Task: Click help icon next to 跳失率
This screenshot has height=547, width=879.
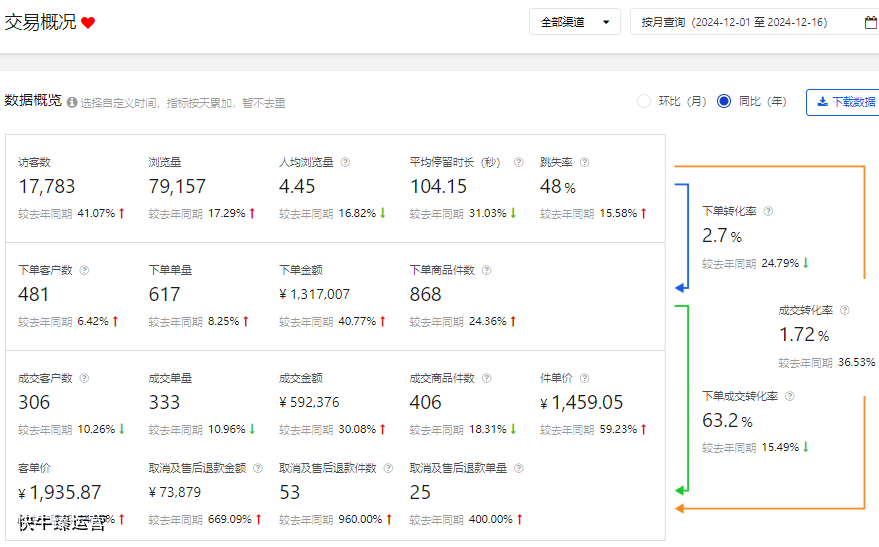Action: coord(584,162)
